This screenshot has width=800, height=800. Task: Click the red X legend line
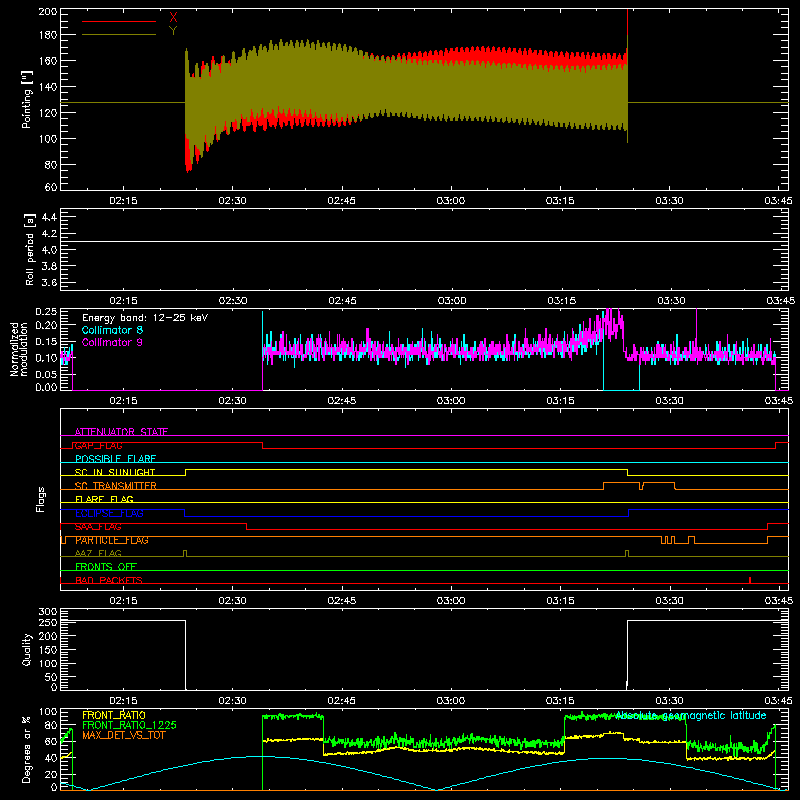click(119, 21)
